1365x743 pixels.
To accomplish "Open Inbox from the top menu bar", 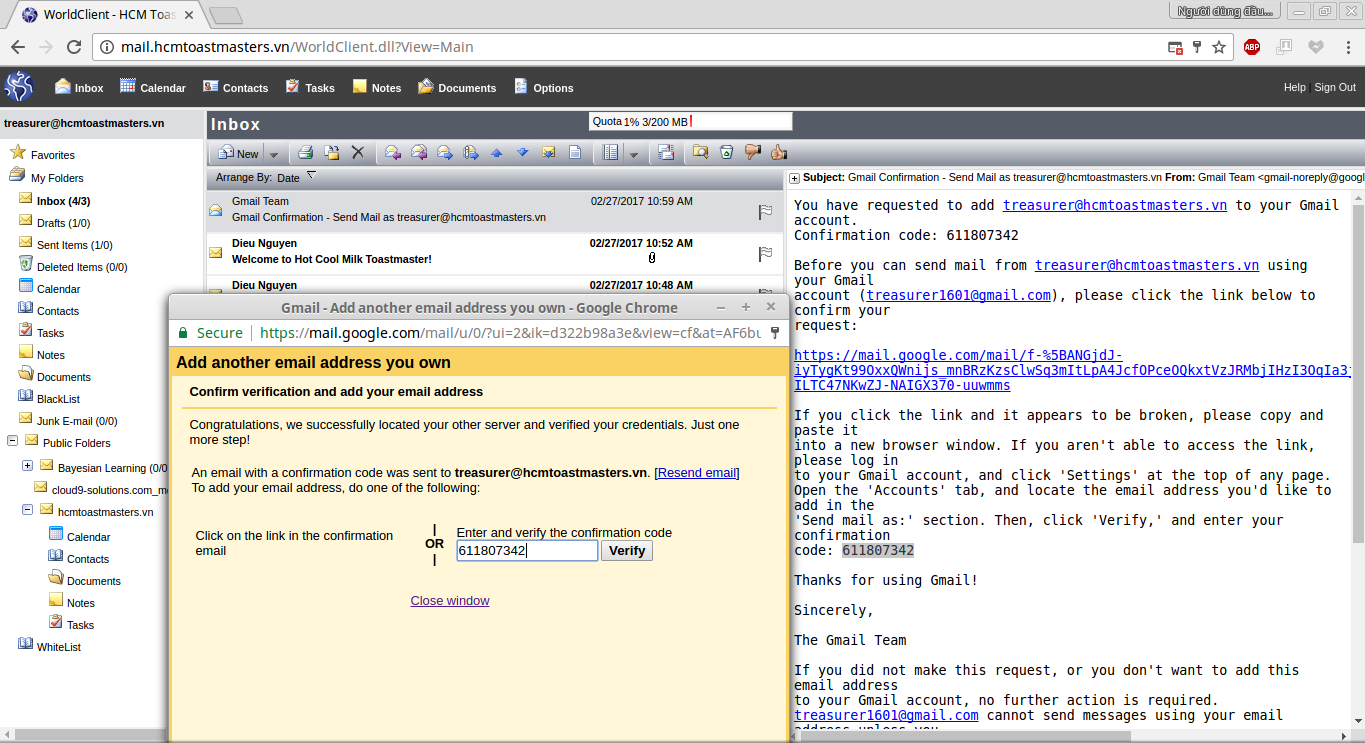I will coord(79,87).
